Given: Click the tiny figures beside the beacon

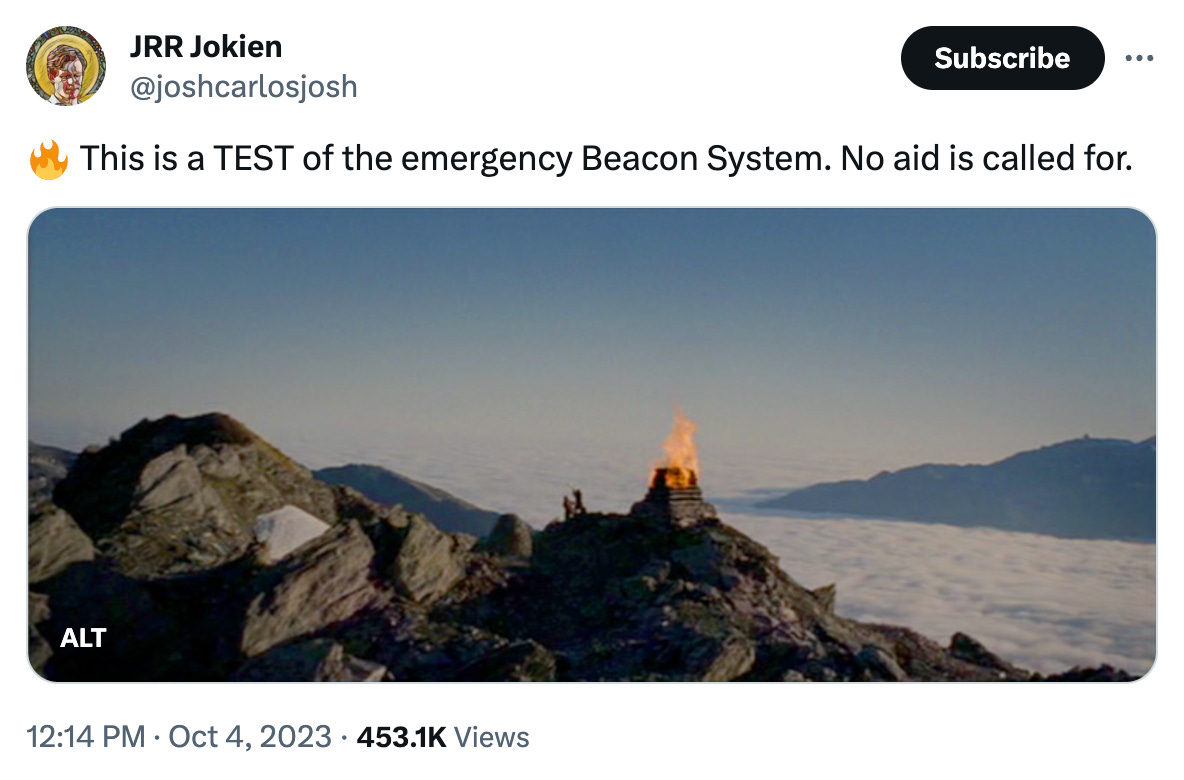Looking at the screenshot, I should tap(573, 504).
